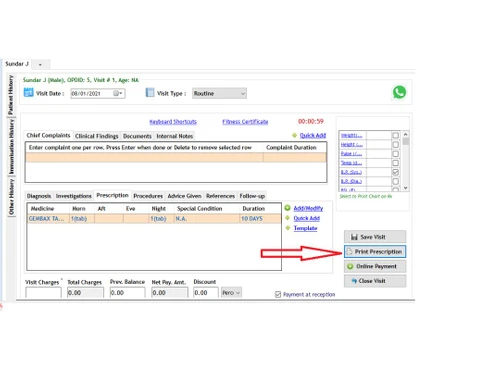
Task: Open the Visit Type Routine dropdown
Action: pyautogui.click(x=219, y=93)
